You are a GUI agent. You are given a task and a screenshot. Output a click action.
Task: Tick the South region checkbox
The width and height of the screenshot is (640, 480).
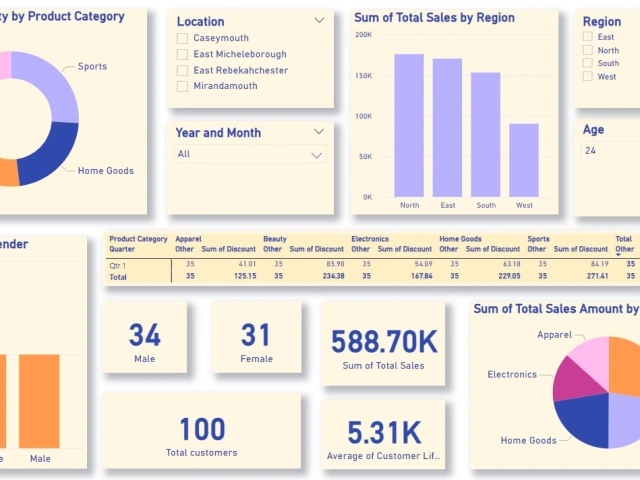(588, 63)
